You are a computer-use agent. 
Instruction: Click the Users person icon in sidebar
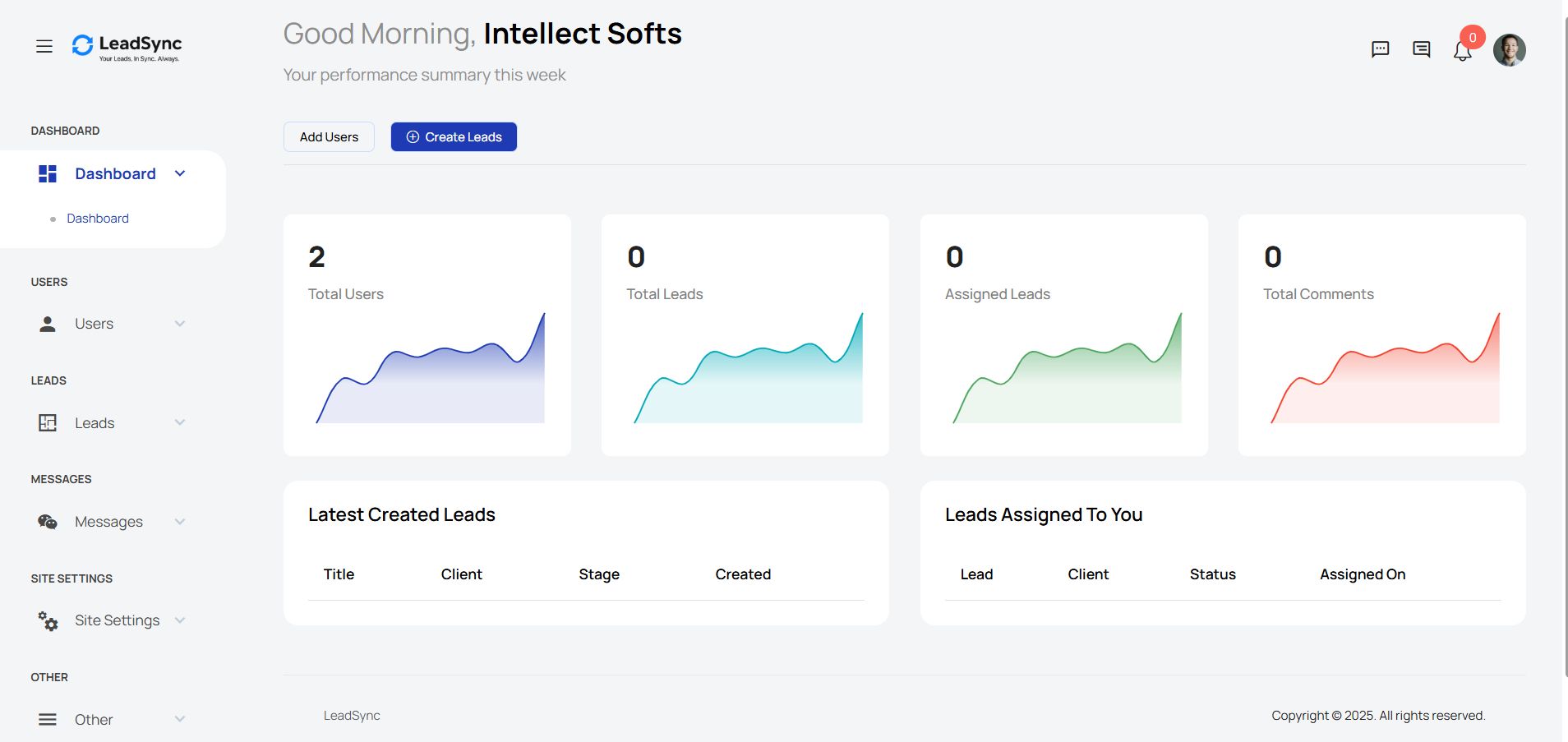point(48,324)
